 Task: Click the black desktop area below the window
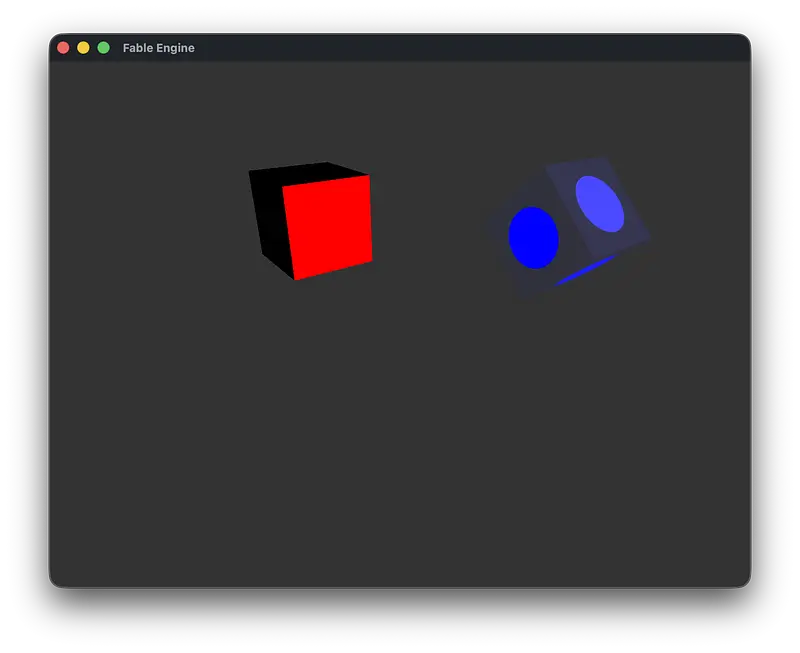(400, 622)
